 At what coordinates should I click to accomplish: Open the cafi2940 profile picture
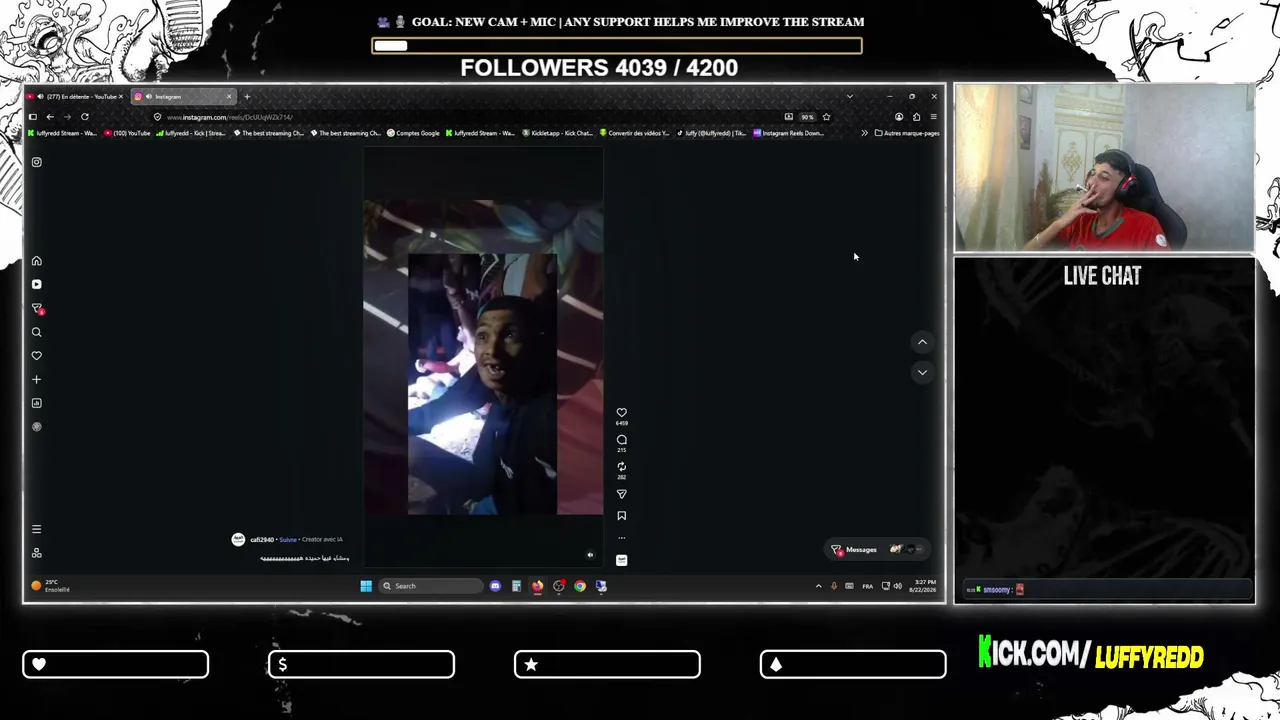click(238, 540)
